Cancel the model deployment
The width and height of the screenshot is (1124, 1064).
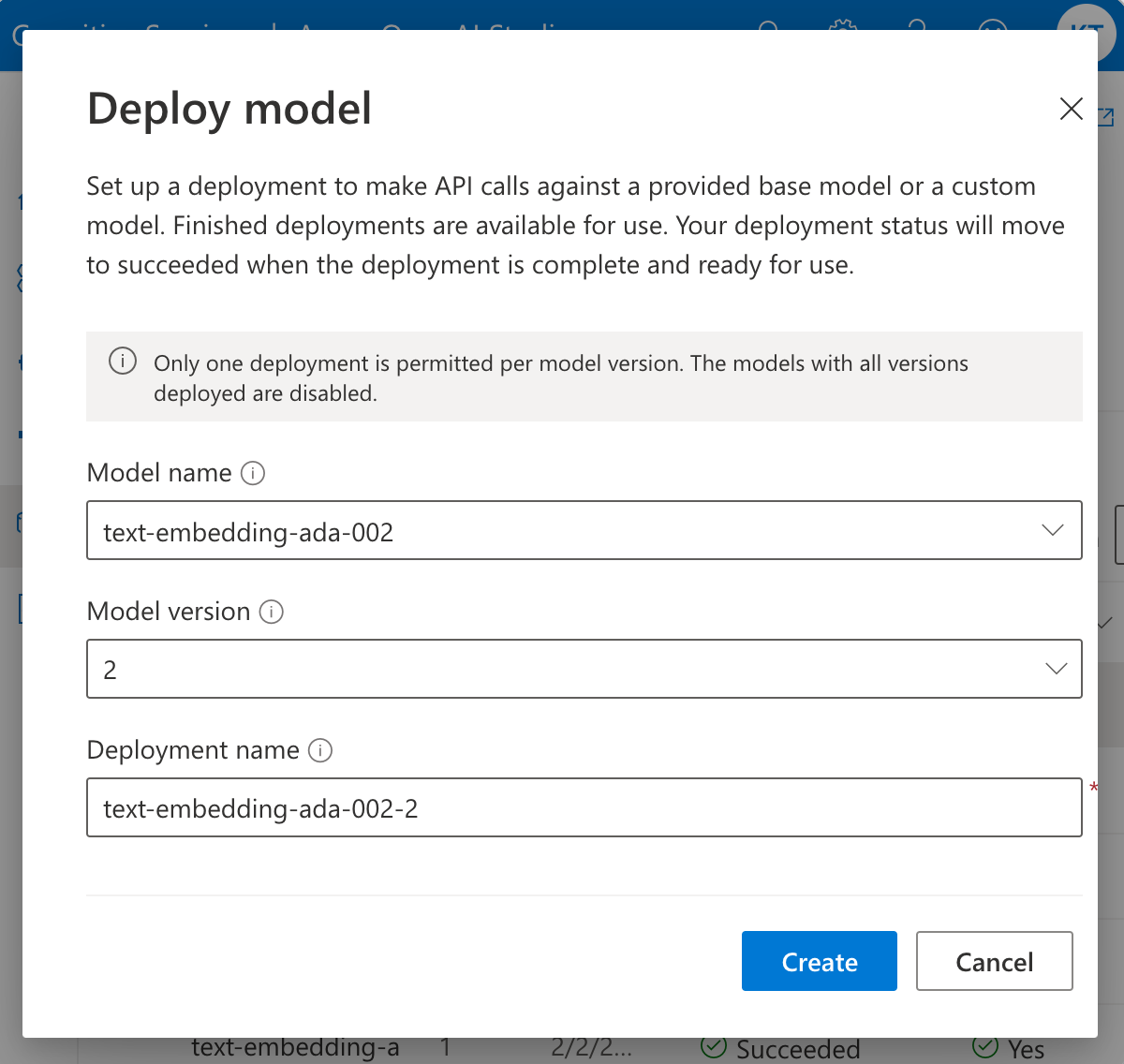[994, 961]
